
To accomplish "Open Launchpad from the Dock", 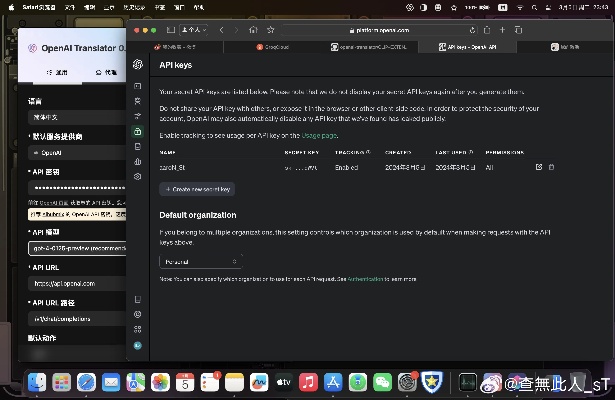I will pos(62,382).
